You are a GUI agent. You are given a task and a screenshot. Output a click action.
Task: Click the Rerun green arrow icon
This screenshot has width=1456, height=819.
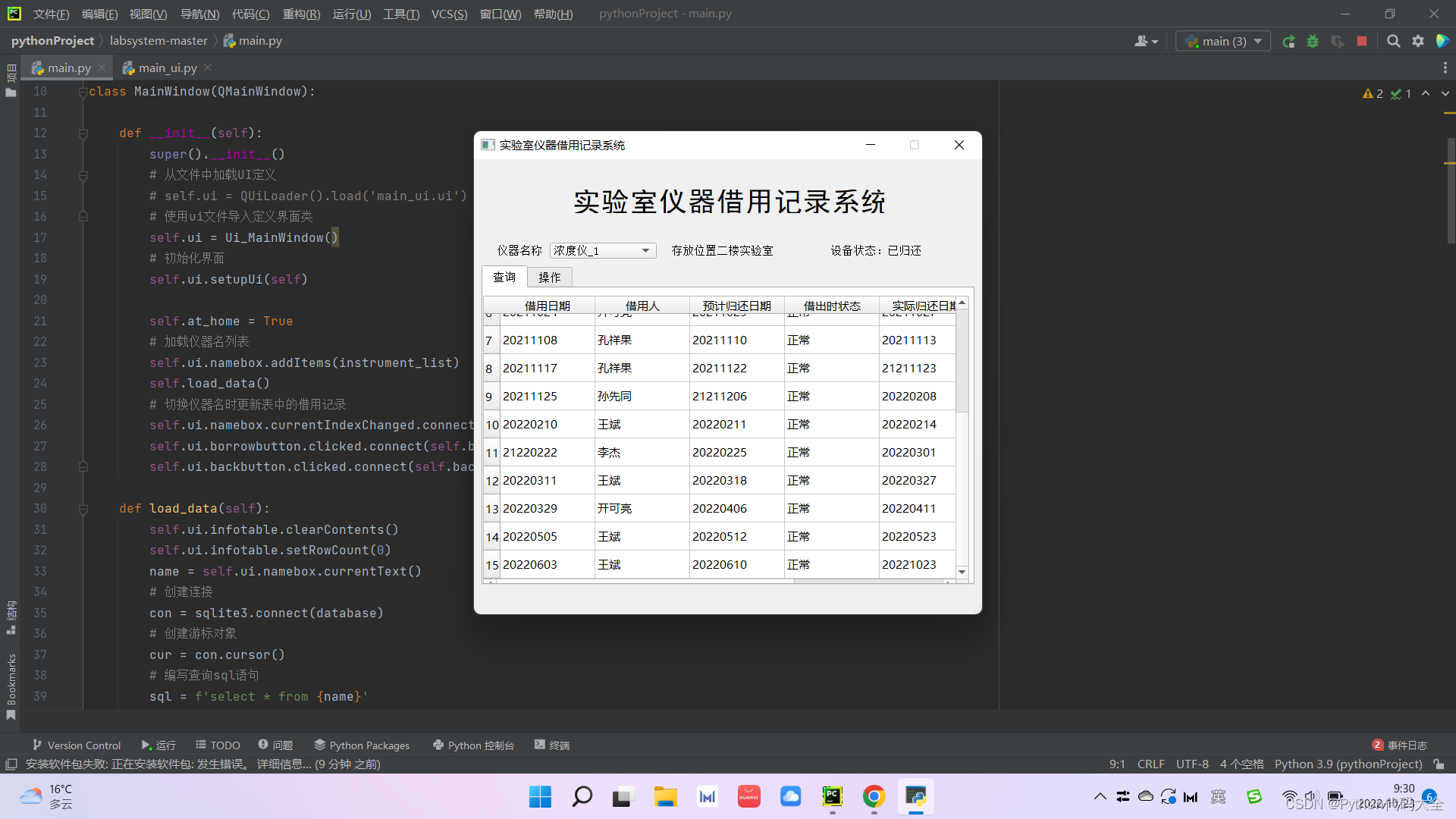1288,42
